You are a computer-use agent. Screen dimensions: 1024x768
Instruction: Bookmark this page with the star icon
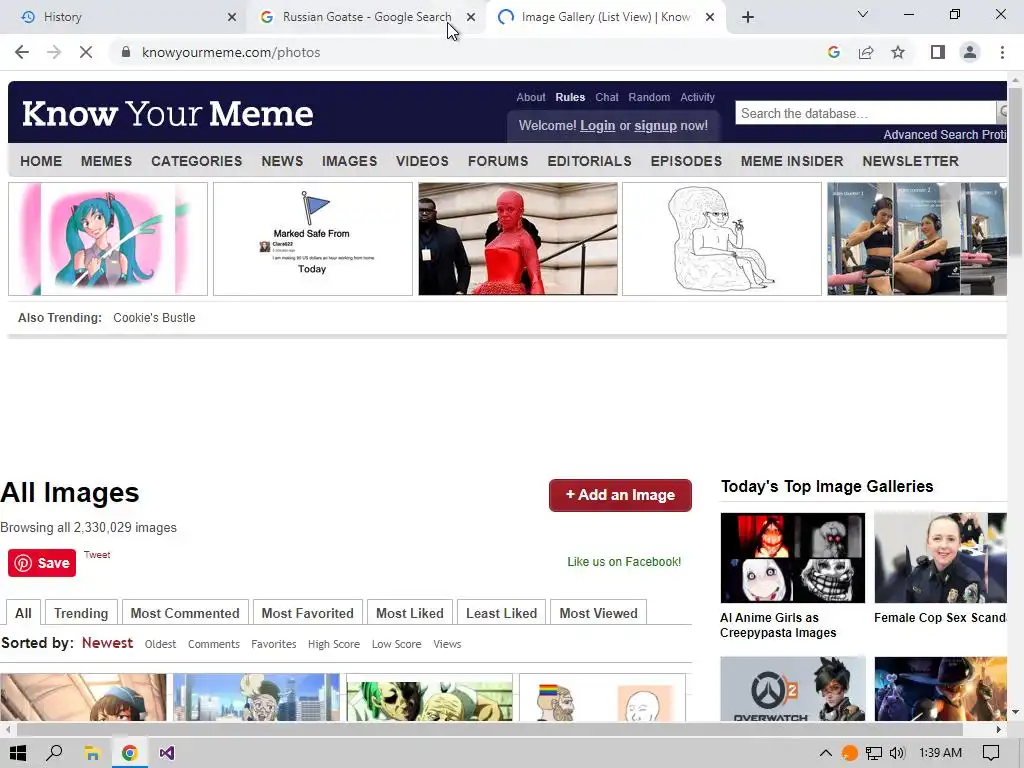(x=898, y=52)
